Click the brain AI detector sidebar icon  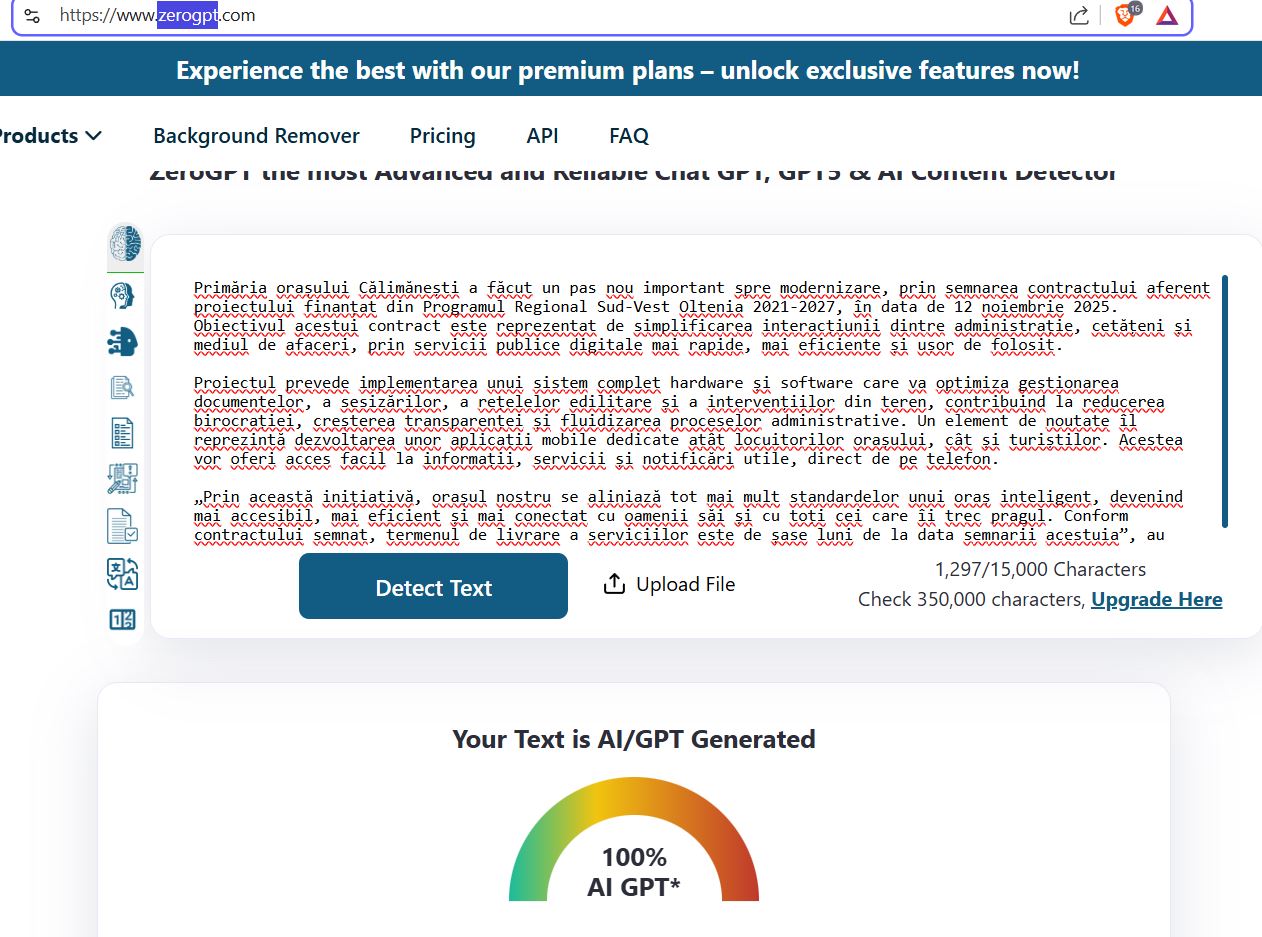pyautogui.click(x=124, y=243)
